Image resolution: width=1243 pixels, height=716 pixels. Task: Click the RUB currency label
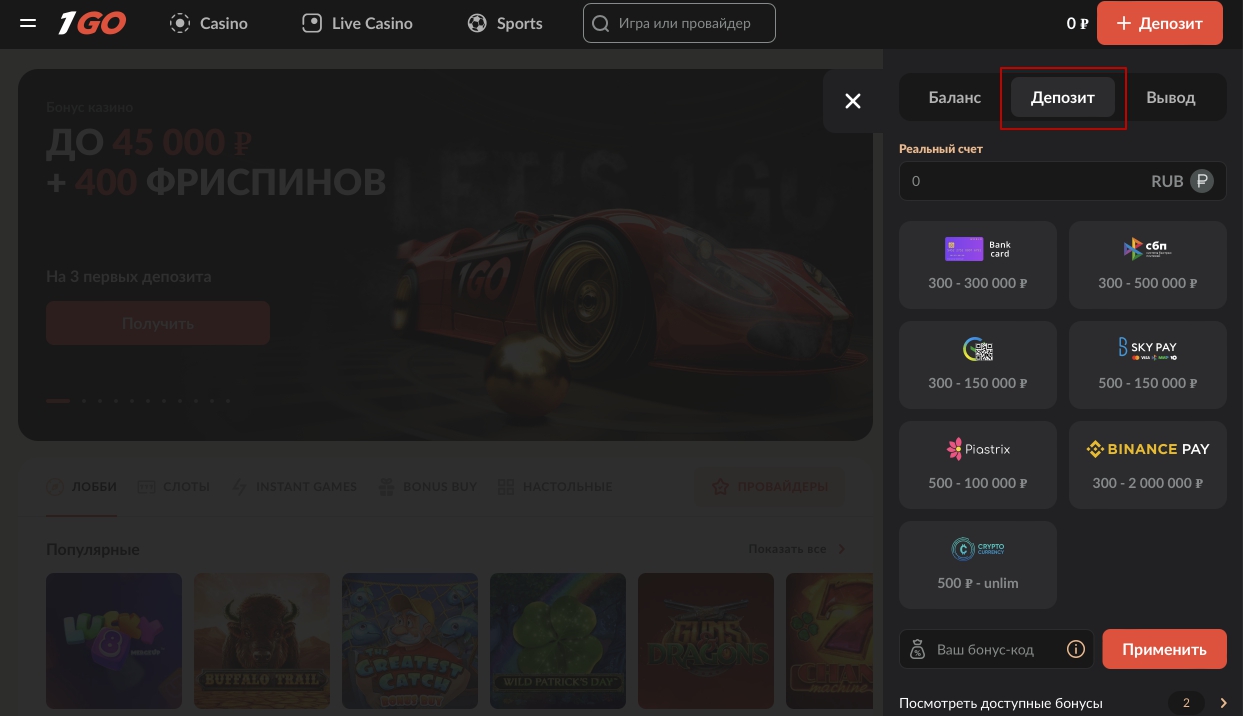(1167, 181)
